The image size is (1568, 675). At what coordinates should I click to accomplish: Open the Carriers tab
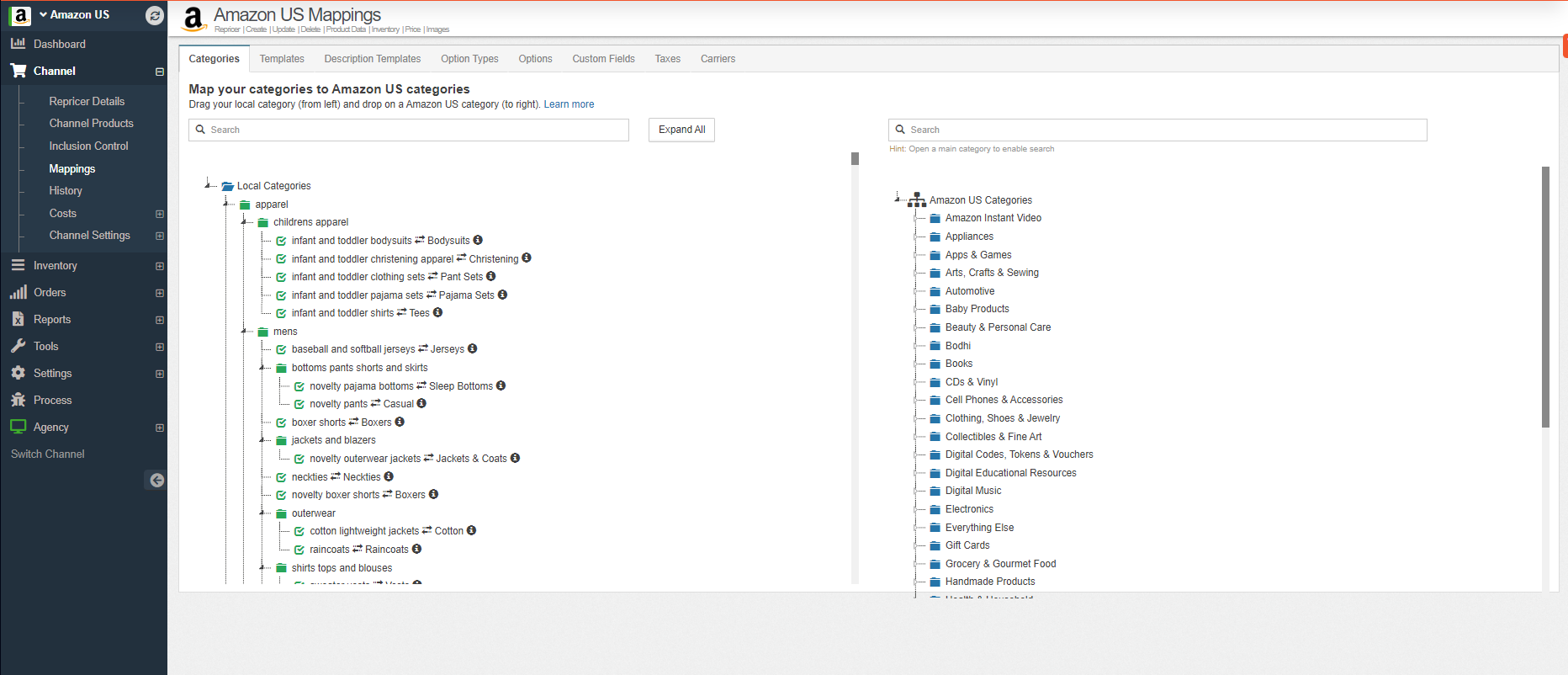(718, 59)
